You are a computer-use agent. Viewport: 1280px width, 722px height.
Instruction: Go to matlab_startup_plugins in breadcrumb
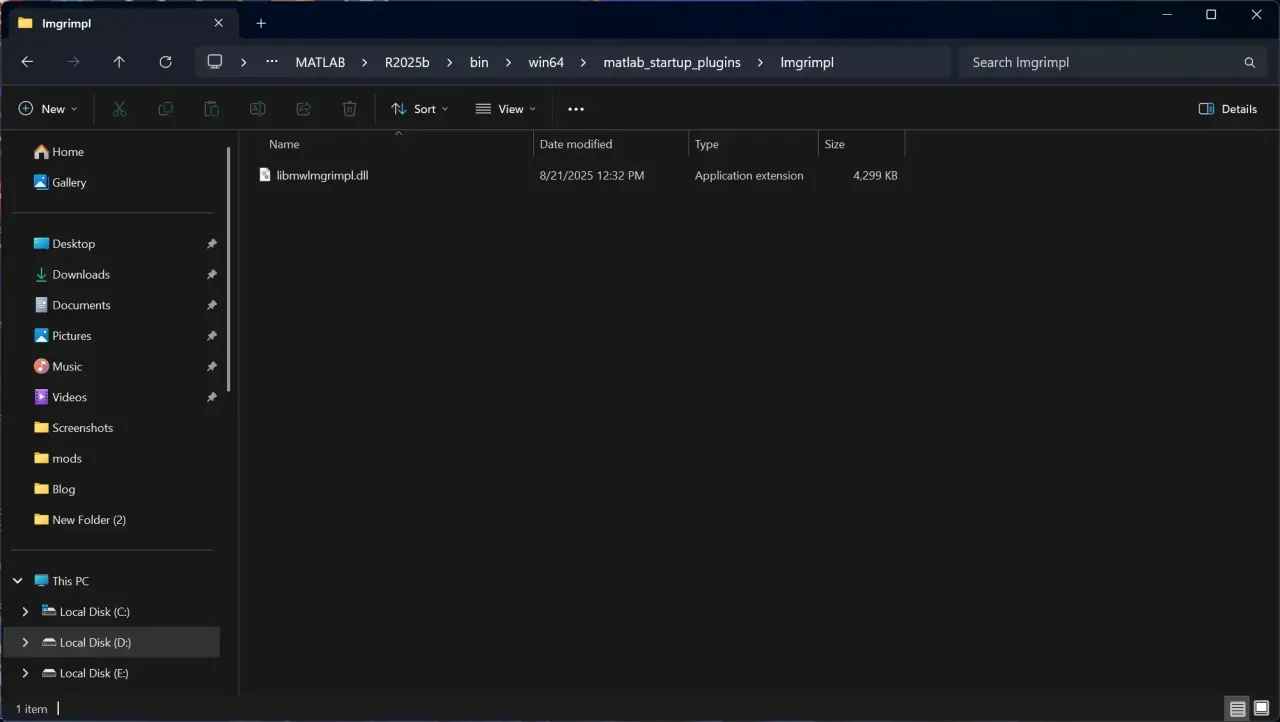pos(672,62)
